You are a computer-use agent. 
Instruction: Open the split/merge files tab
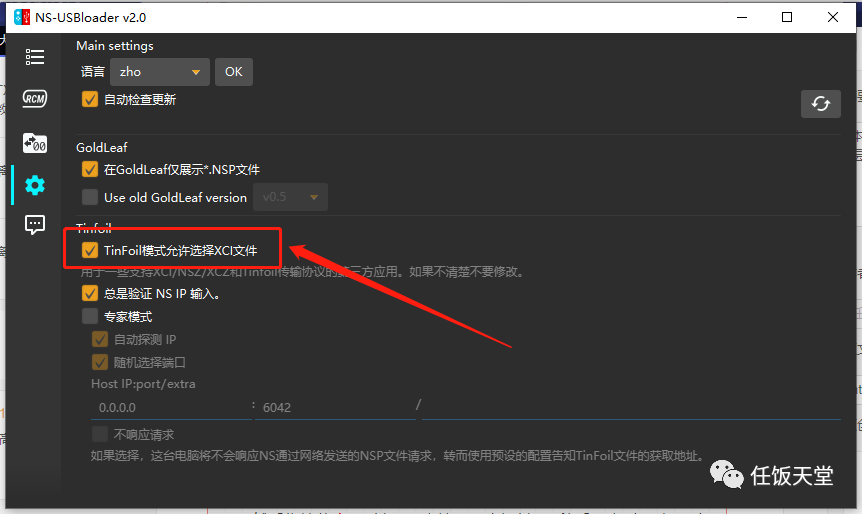coord(35,143)
